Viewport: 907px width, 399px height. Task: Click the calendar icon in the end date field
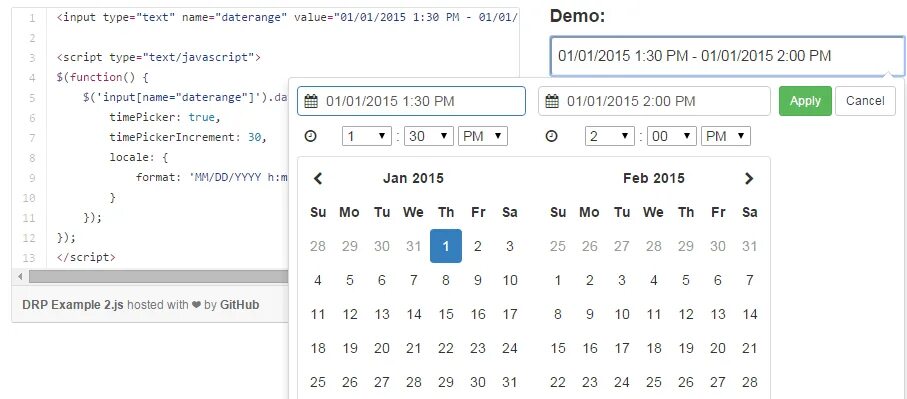[552, 102]
